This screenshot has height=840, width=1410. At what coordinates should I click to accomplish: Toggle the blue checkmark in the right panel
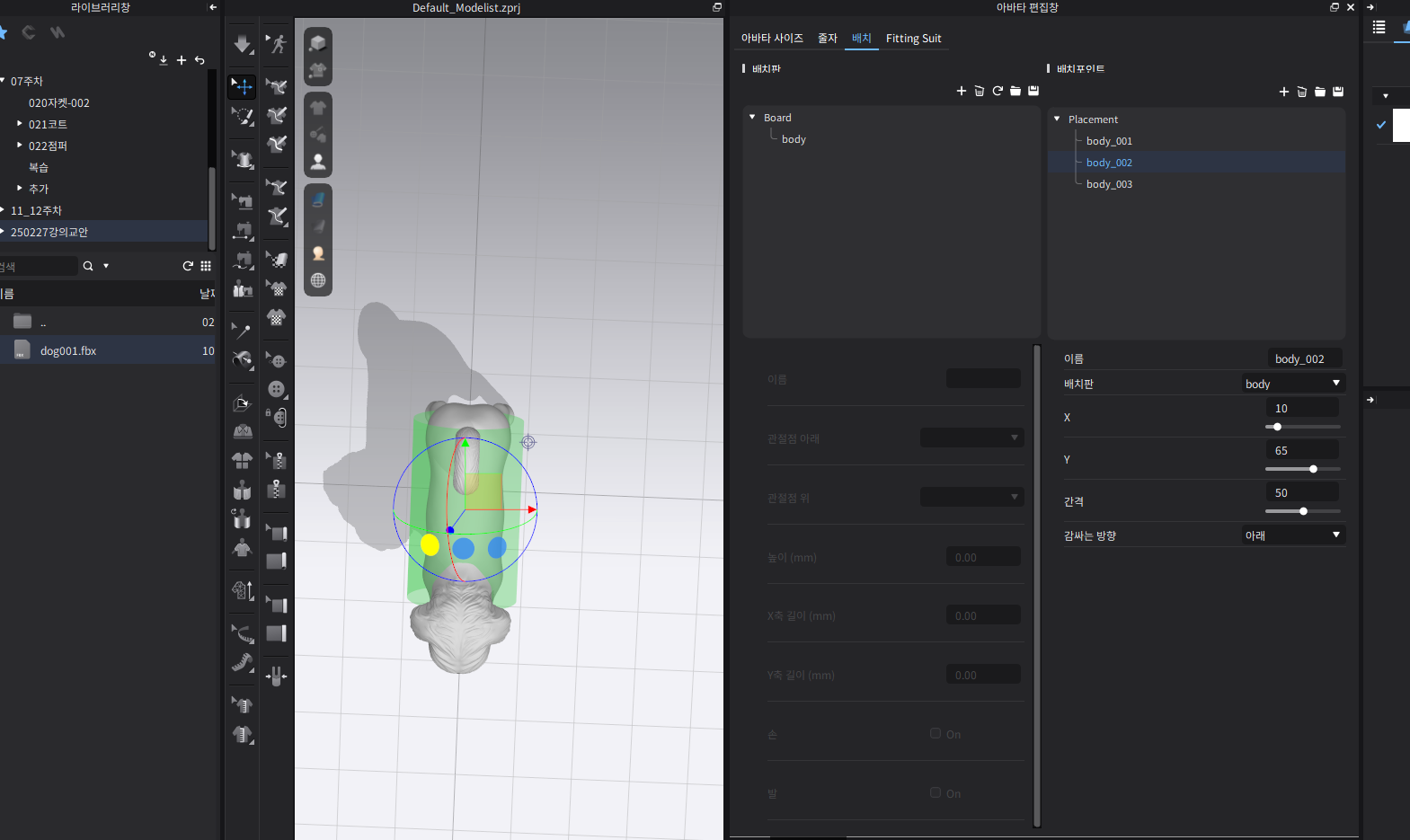click(x=1381, y=125)
